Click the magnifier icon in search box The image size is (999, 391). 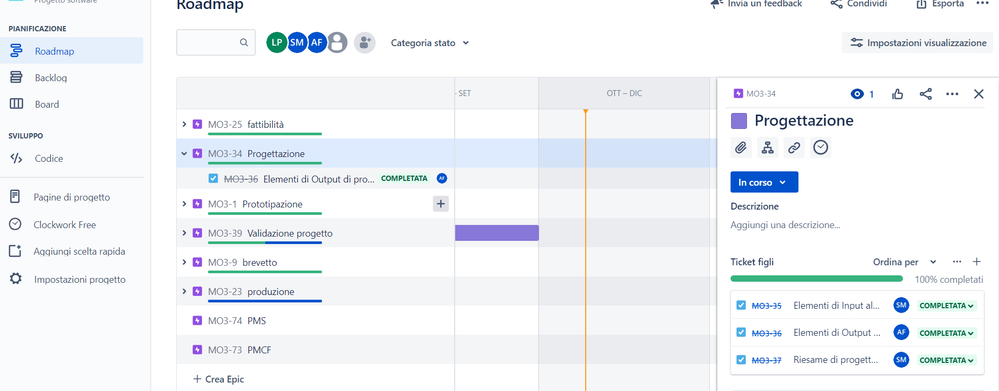click(x=243, y=43)
